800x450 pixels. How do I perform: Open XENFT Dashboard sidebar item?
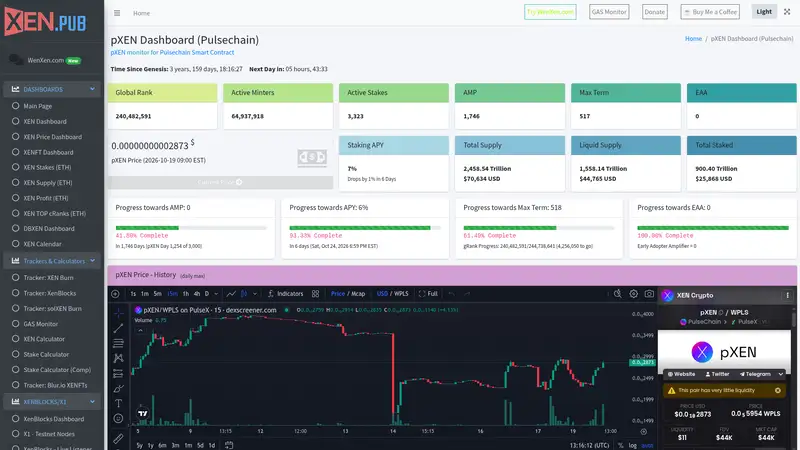[48, 152]
